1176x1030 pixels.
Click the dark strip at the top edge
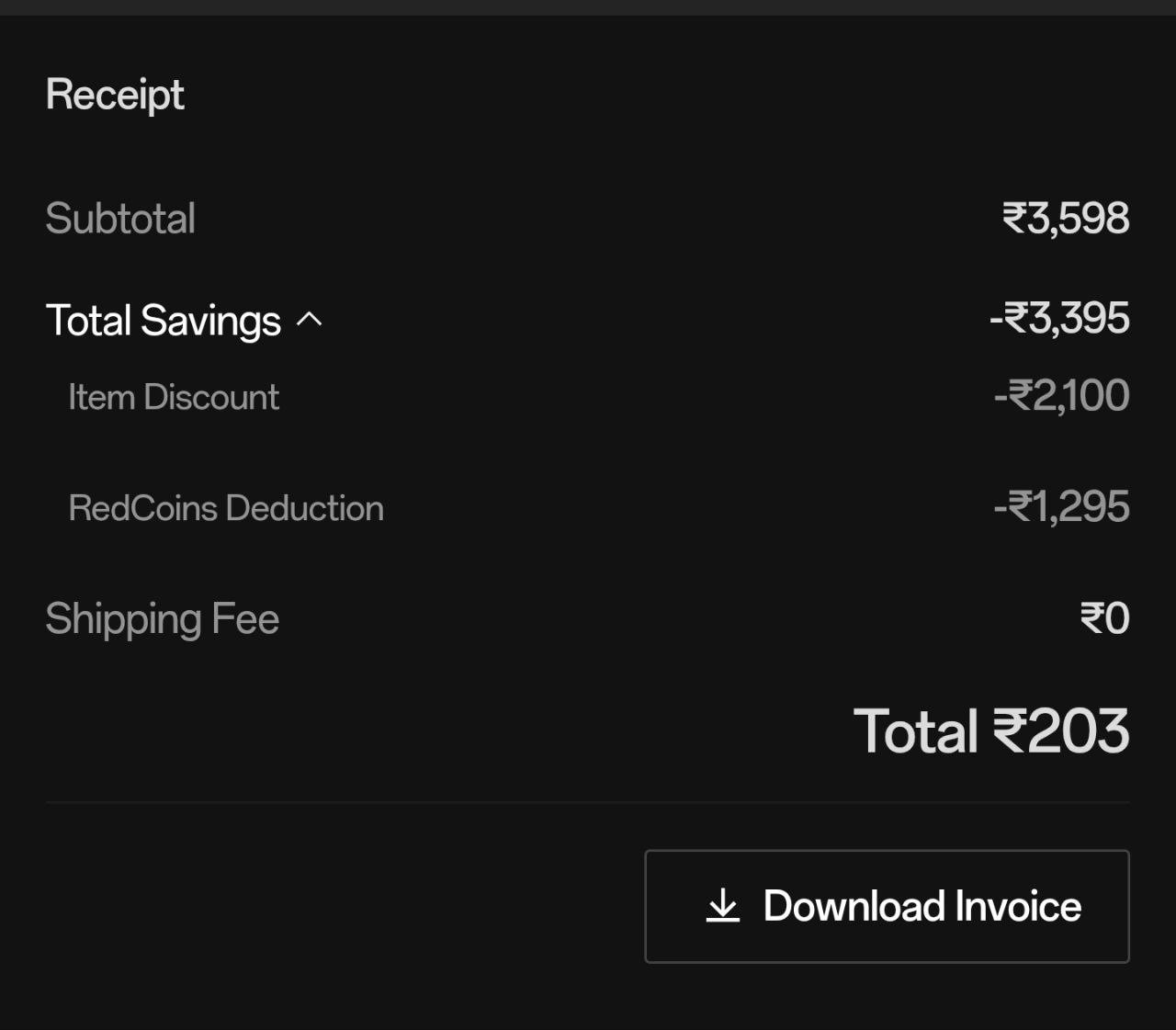[588, 7]
